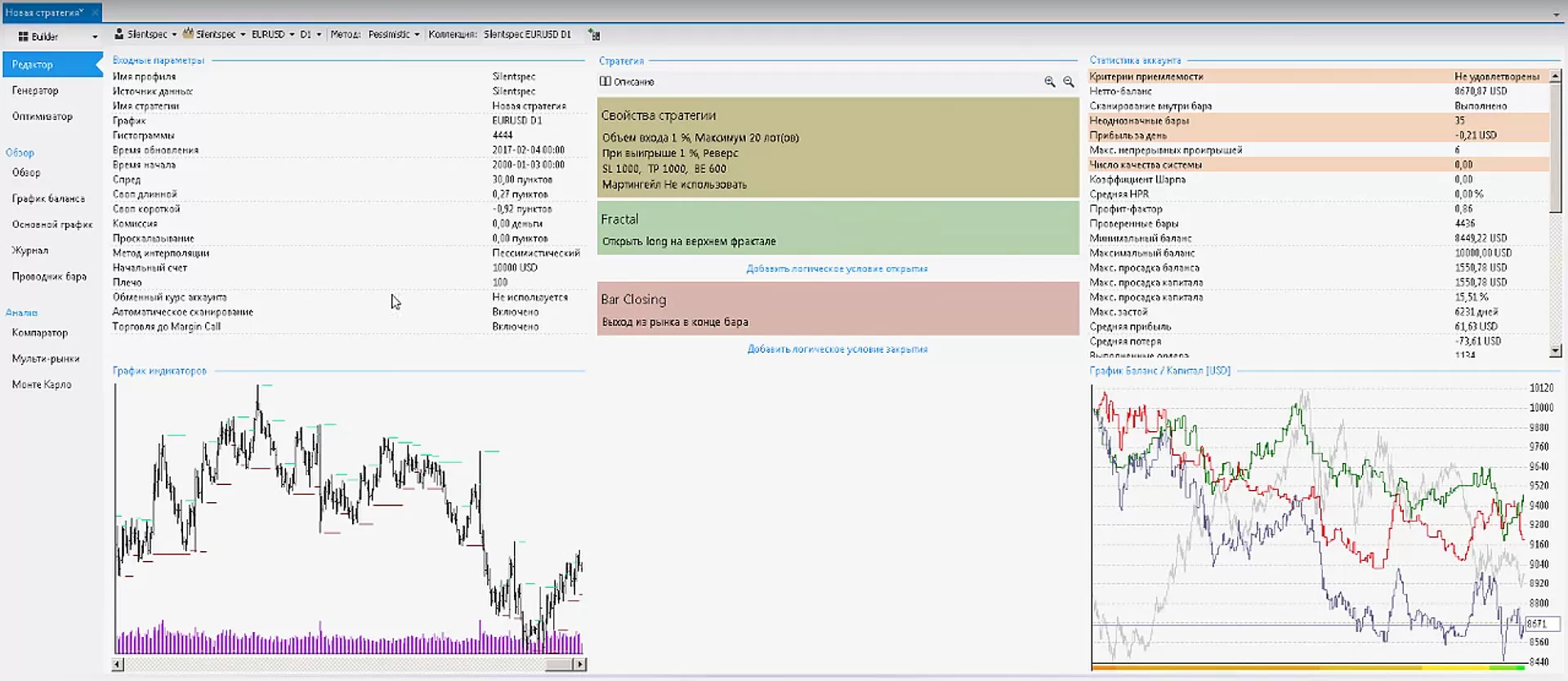Click the indicator chart horizontal scrollbar thumb
This screenshot has width=1568, height=681.
click(x=559, y=665)
